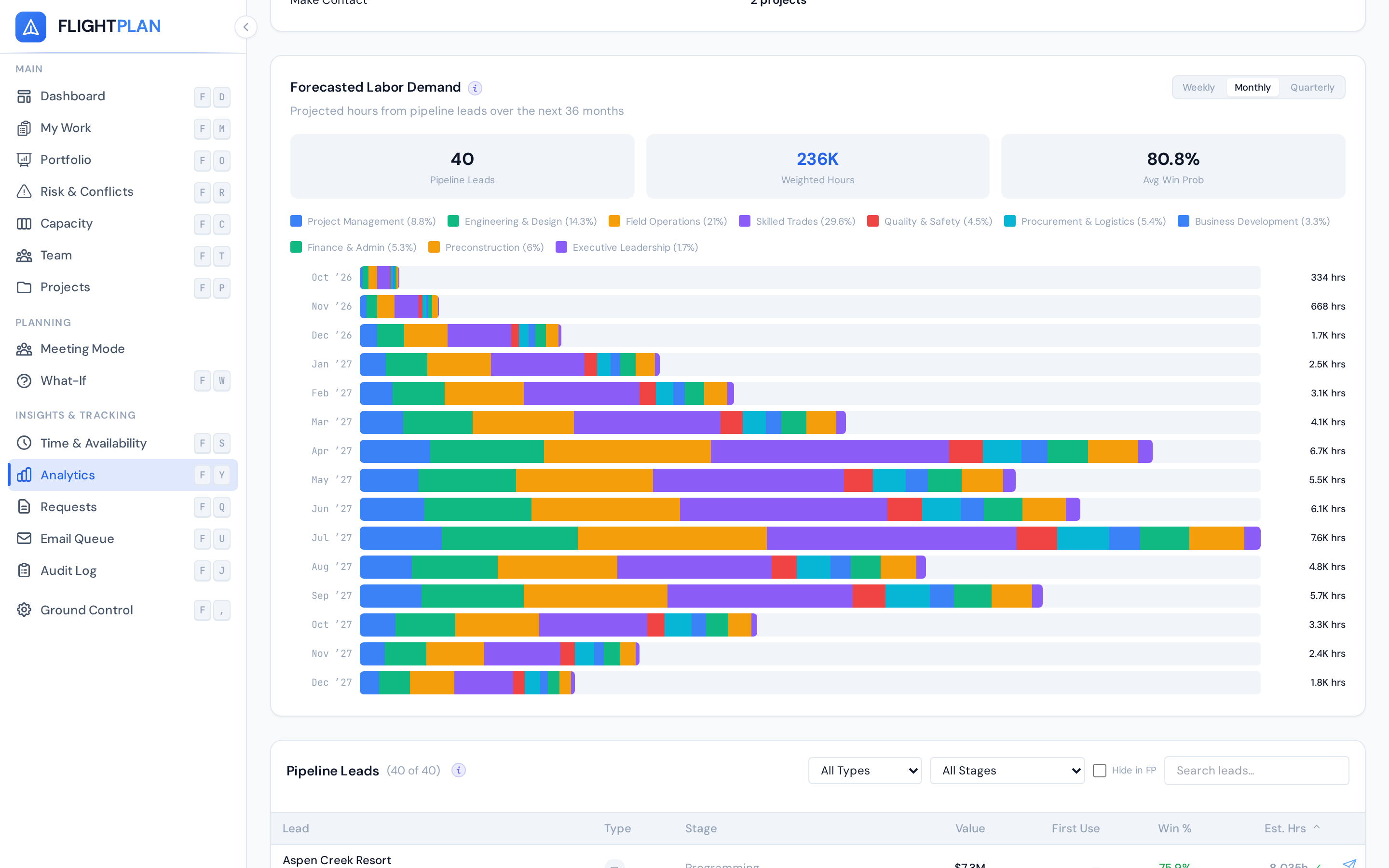Click the Dec '27 month label
This screenshot has width=1389, height=868.
[x=332, y=682]
